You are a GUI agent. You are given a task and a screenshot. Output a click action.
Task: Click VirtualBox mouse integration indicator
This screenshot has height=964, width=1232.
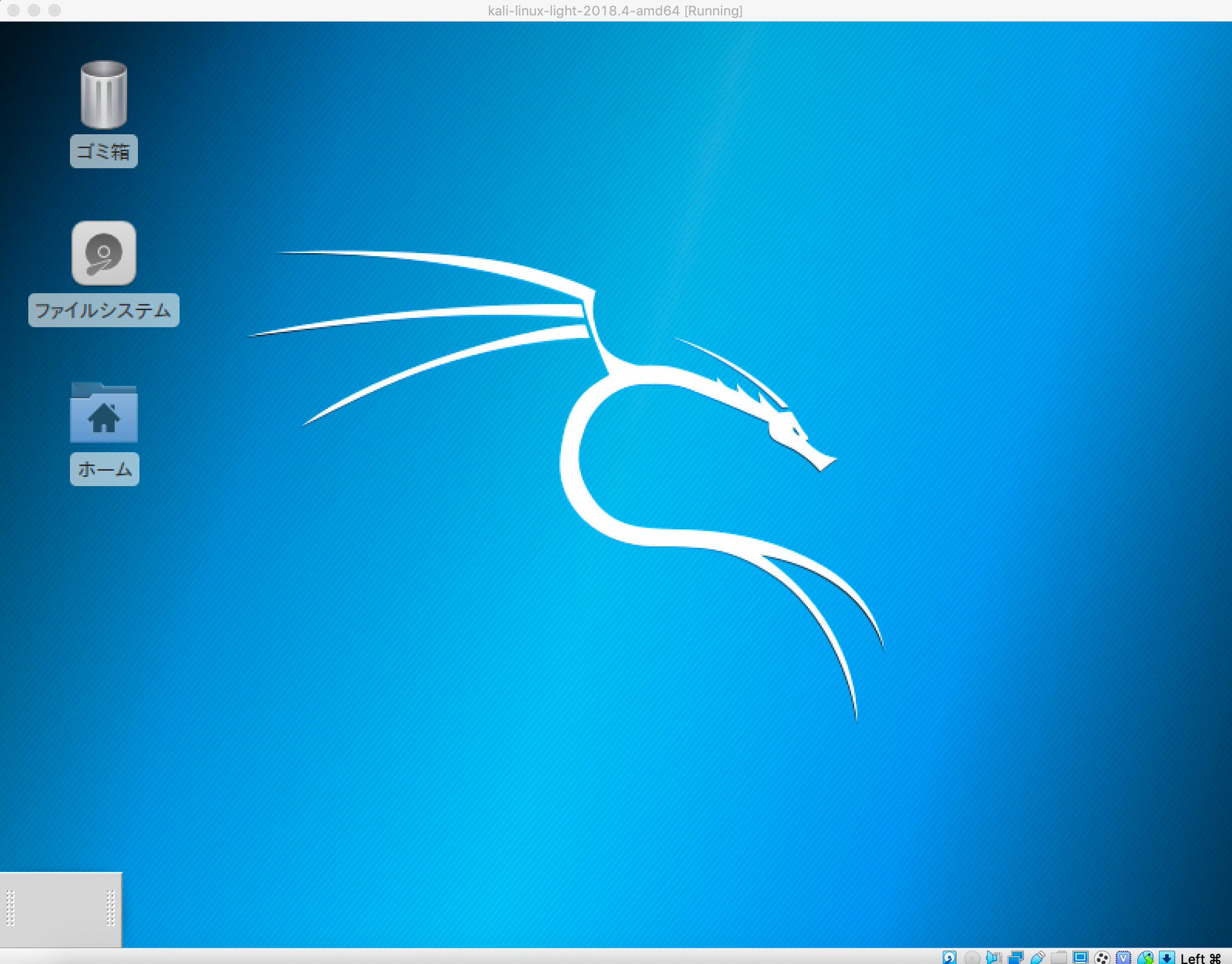(x=1145, y=957)
